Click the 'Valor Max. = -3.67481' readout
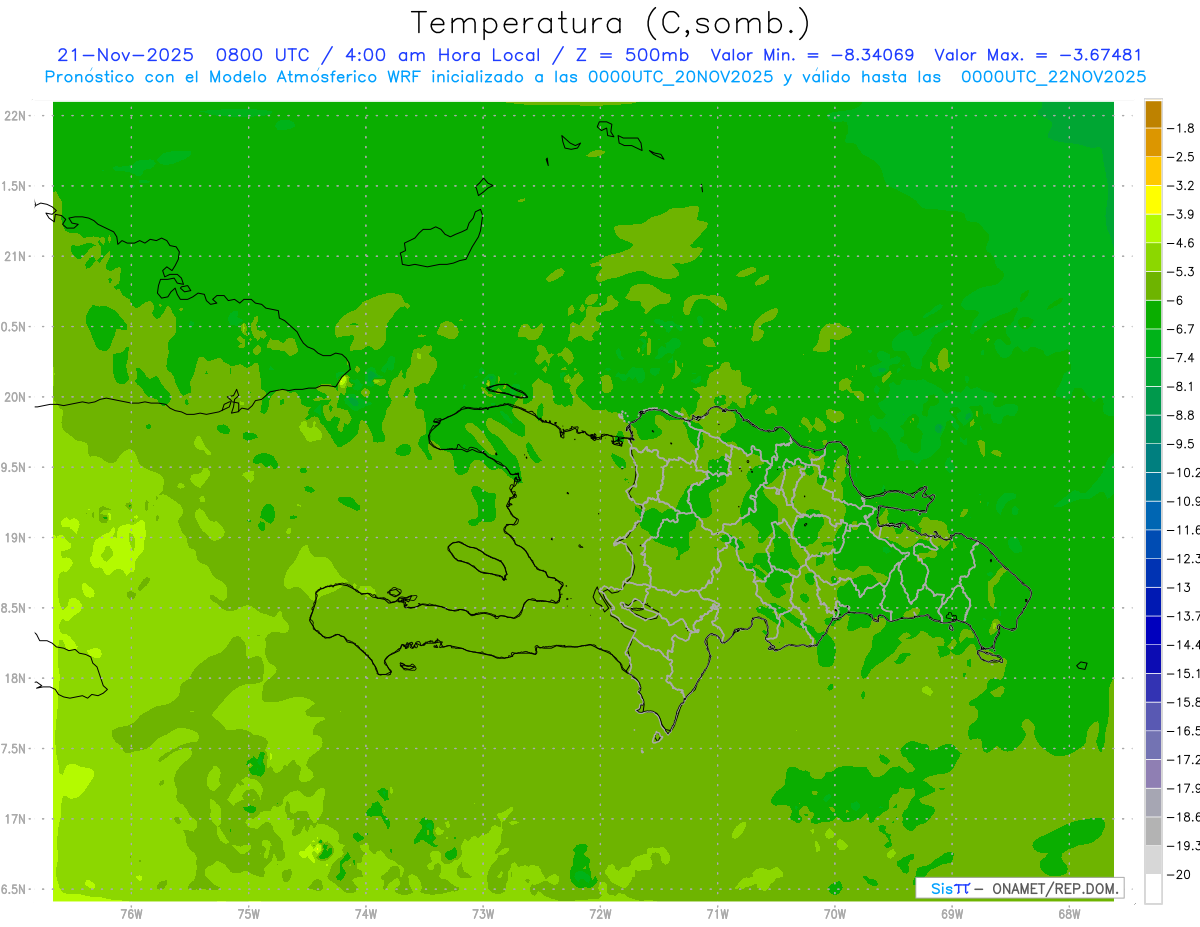 (x=1038, y=55)
